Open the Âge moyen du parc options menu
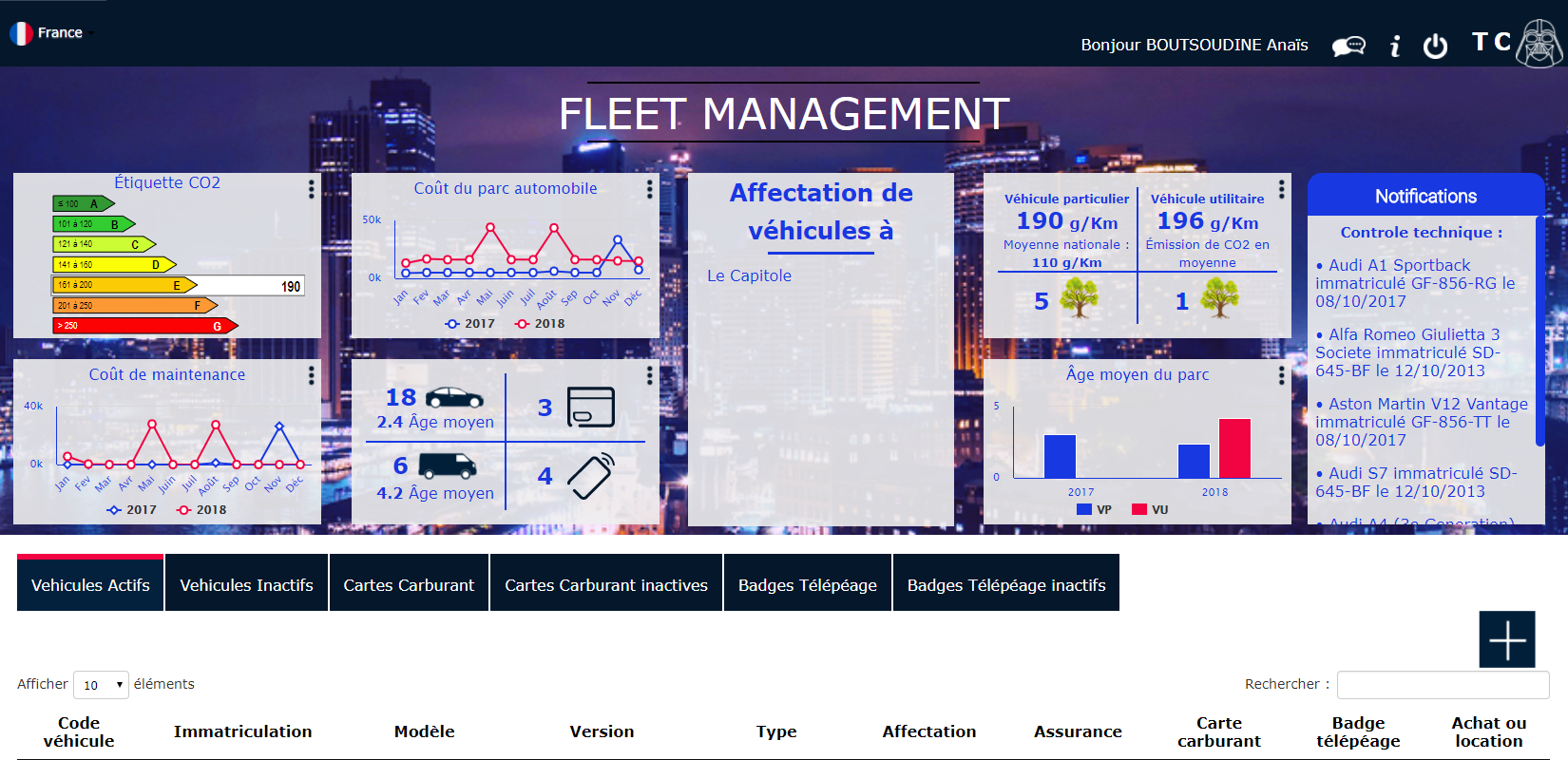Viewport: 1568px width, 760px height. [x=1281, y=375]
